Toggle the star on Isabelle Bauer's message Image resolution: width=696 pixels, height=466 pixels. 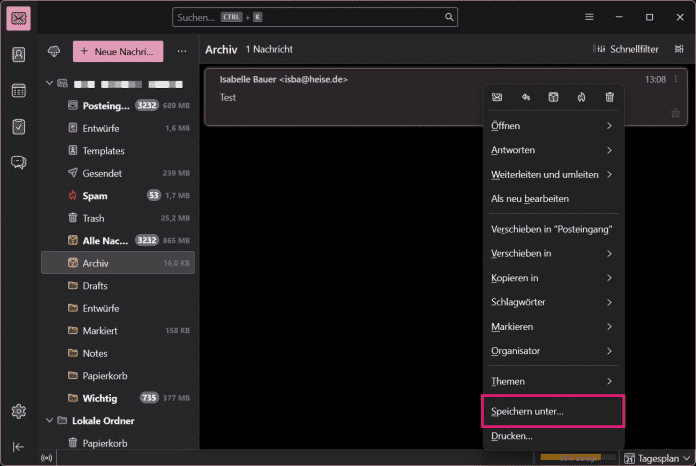point(675,113)
